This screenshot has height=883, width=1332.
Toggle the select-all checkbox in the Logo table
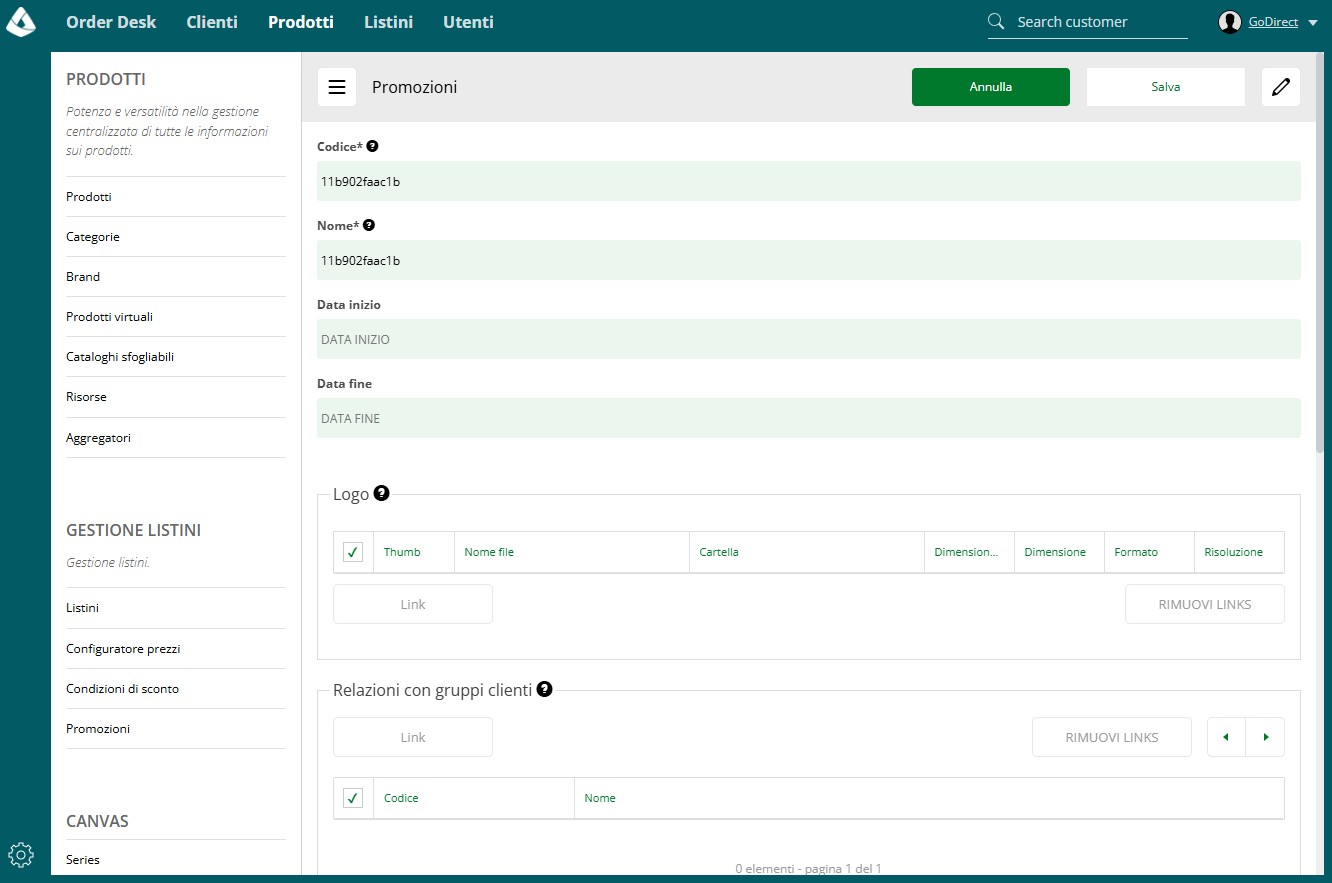353,552
